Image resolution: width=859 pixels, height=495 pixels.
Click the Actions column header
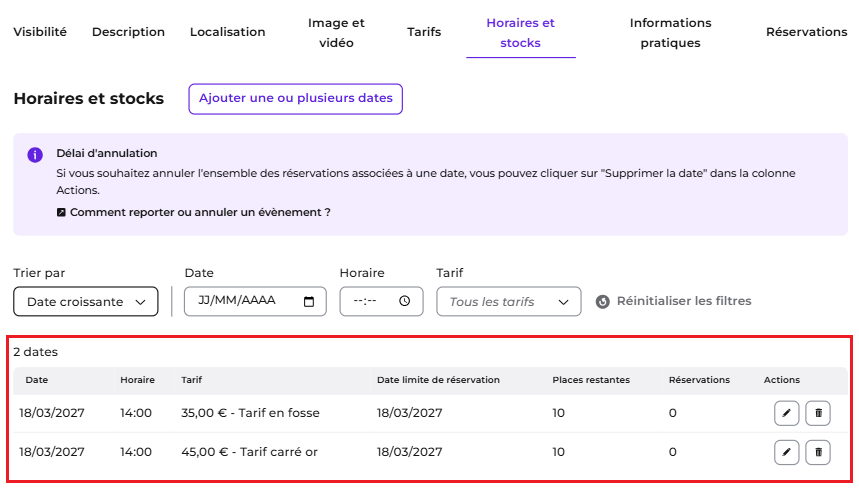[782, 380]
